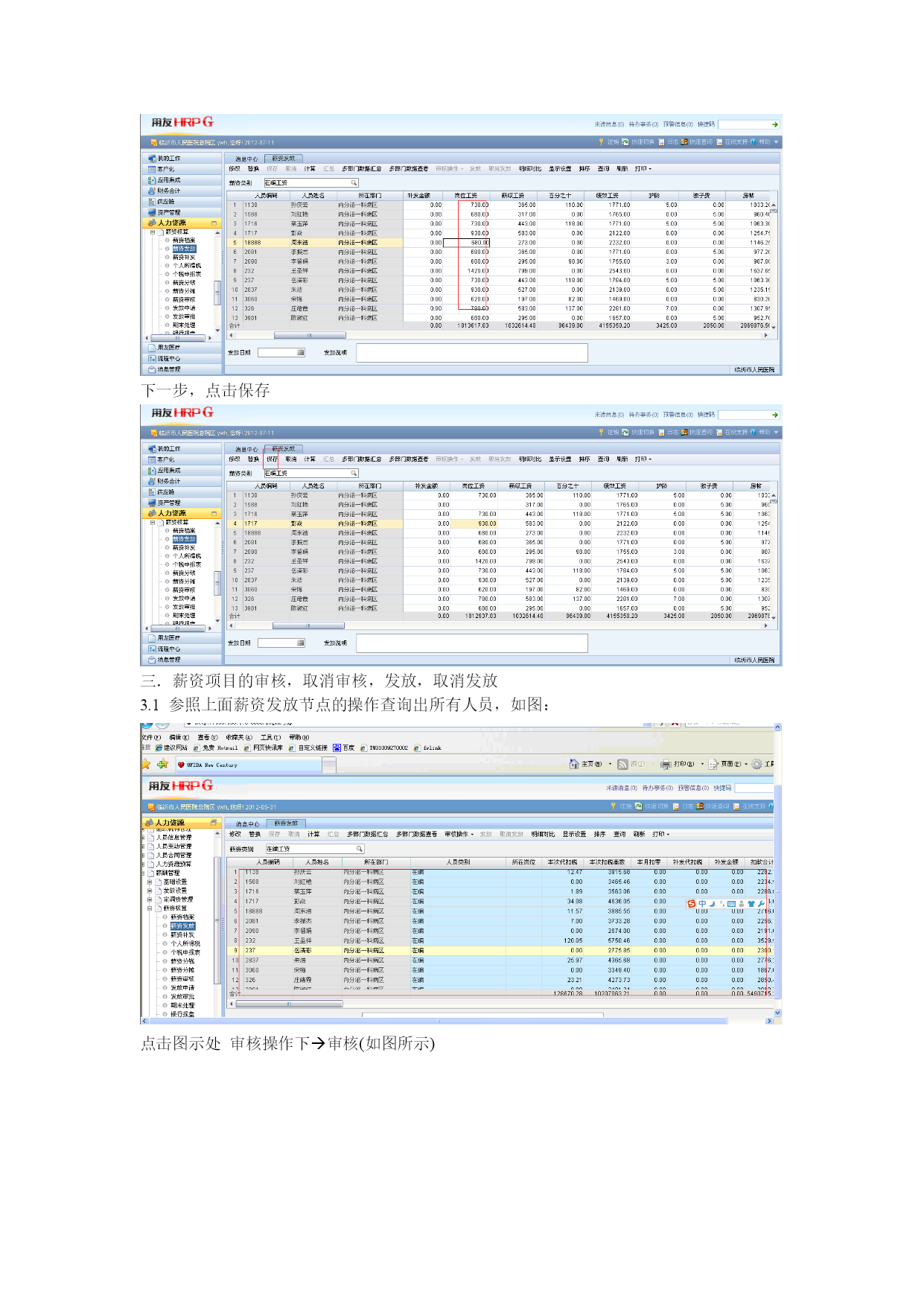Image resolution: width=924 pixels, height=1306 pixels.
Task: Click green go arrow in top screenshot
Action: pyautogui.click(x=775, y=124)
